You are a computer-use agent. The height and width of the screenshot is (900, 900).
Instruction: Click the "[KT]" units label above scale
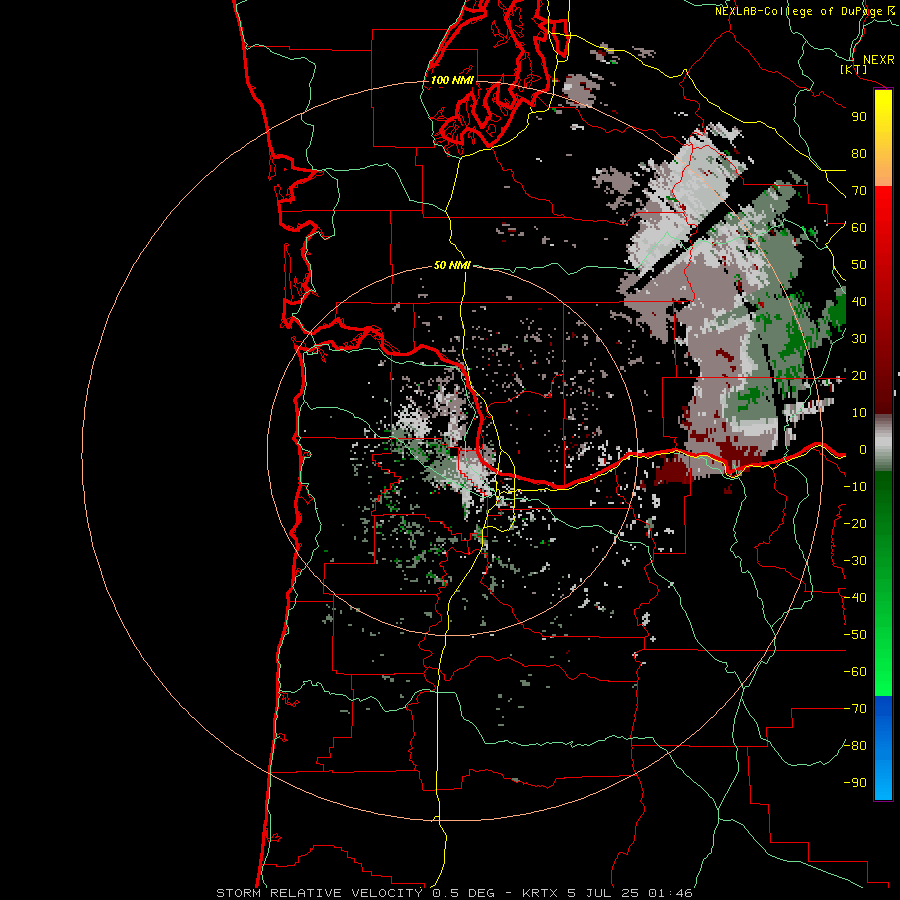tap(854, 69)
